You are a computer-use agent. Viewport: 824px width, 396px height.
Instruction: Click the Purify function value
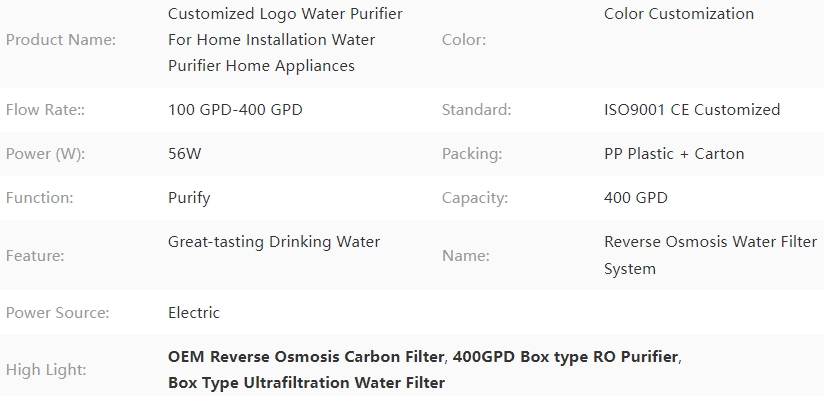pos(189,199)
